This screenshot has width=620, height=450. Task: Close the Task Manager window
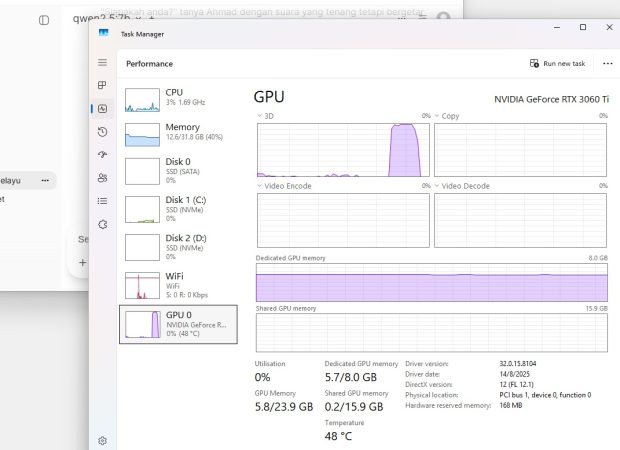[x=609, y=27]
